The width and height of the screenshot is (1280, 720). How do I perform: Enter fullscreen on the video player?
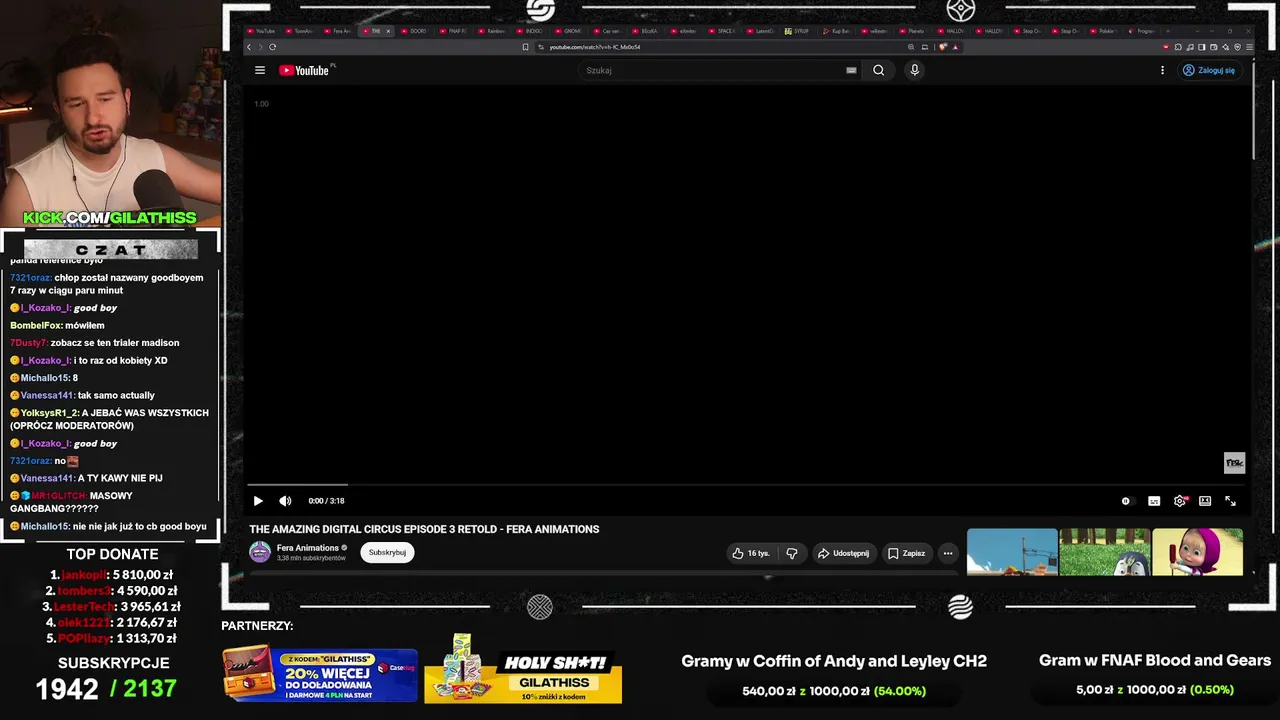coord(1231,501)
